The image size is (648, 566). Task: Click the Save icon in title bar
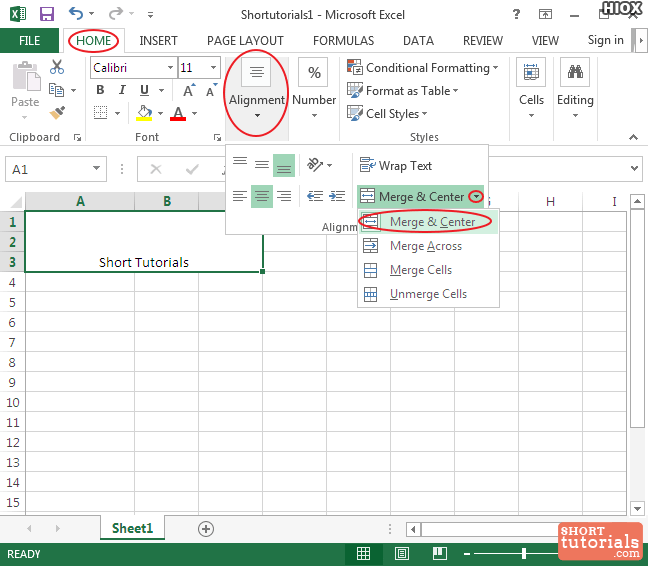click(x=46, y=14)
